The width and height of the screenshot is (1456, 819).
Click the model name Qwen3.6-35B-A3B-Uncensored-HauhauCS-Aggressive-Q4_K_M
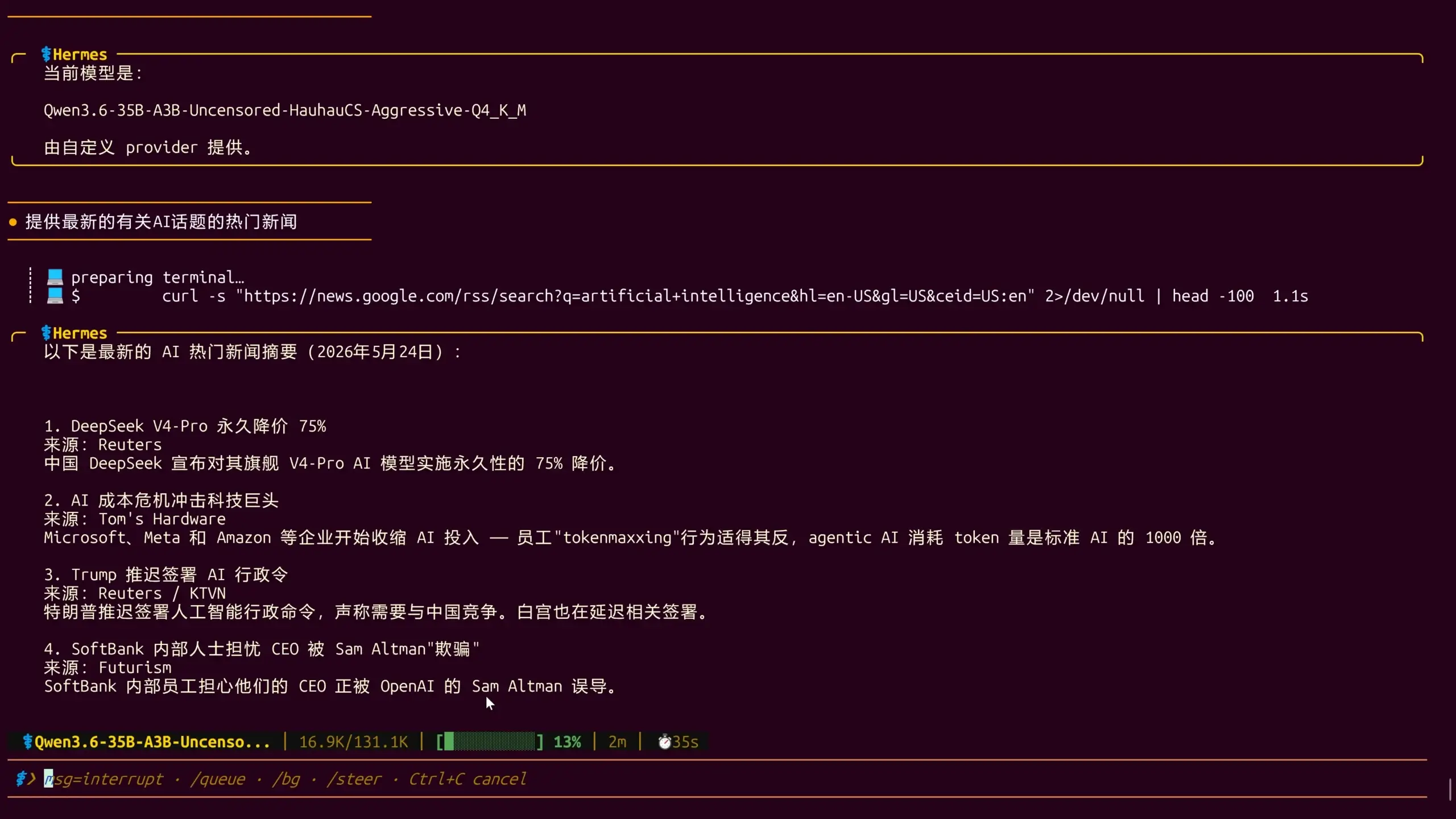285,110
